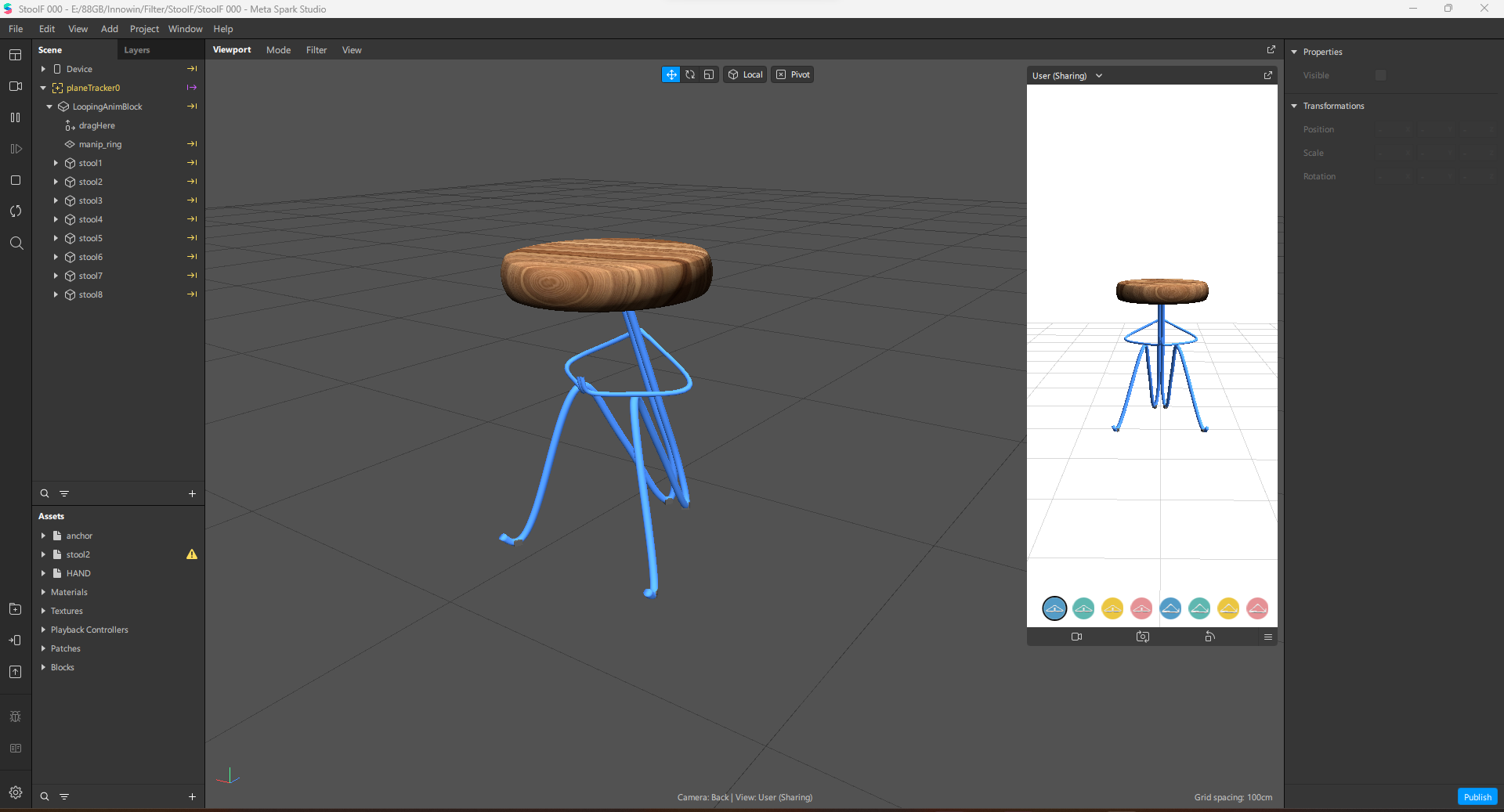Click the patch arrow beside stool1
1504x812 pixels.
(x=192, y=163)
